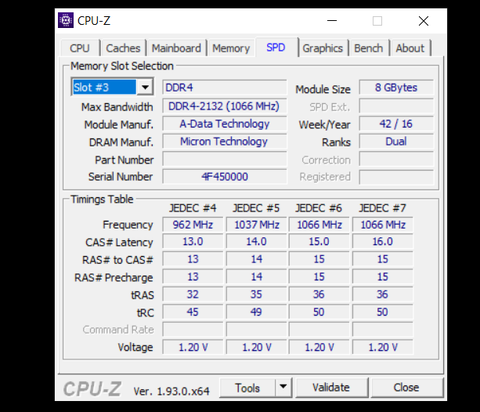The image size is (480, 412).
Task: Click the 8 GBytes module size value
Action: point(396,88)
